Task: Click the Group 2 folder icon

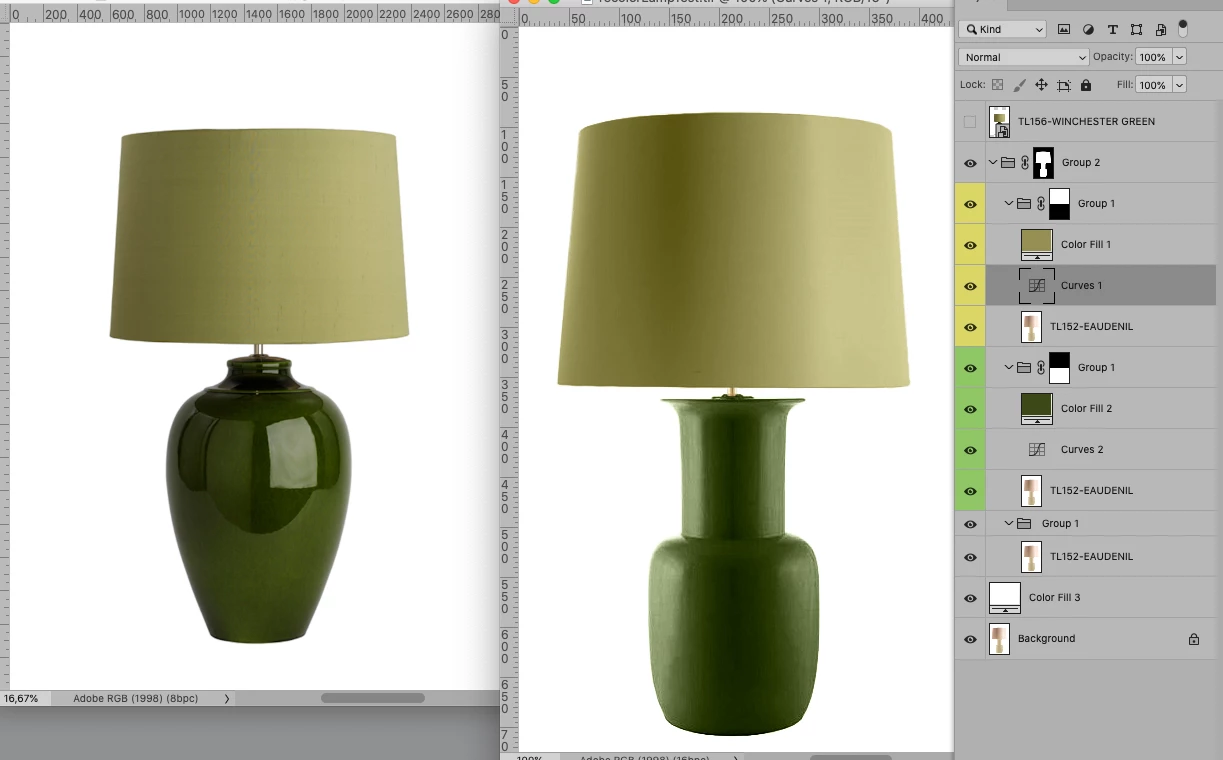Action: (x=1008, y=162)
